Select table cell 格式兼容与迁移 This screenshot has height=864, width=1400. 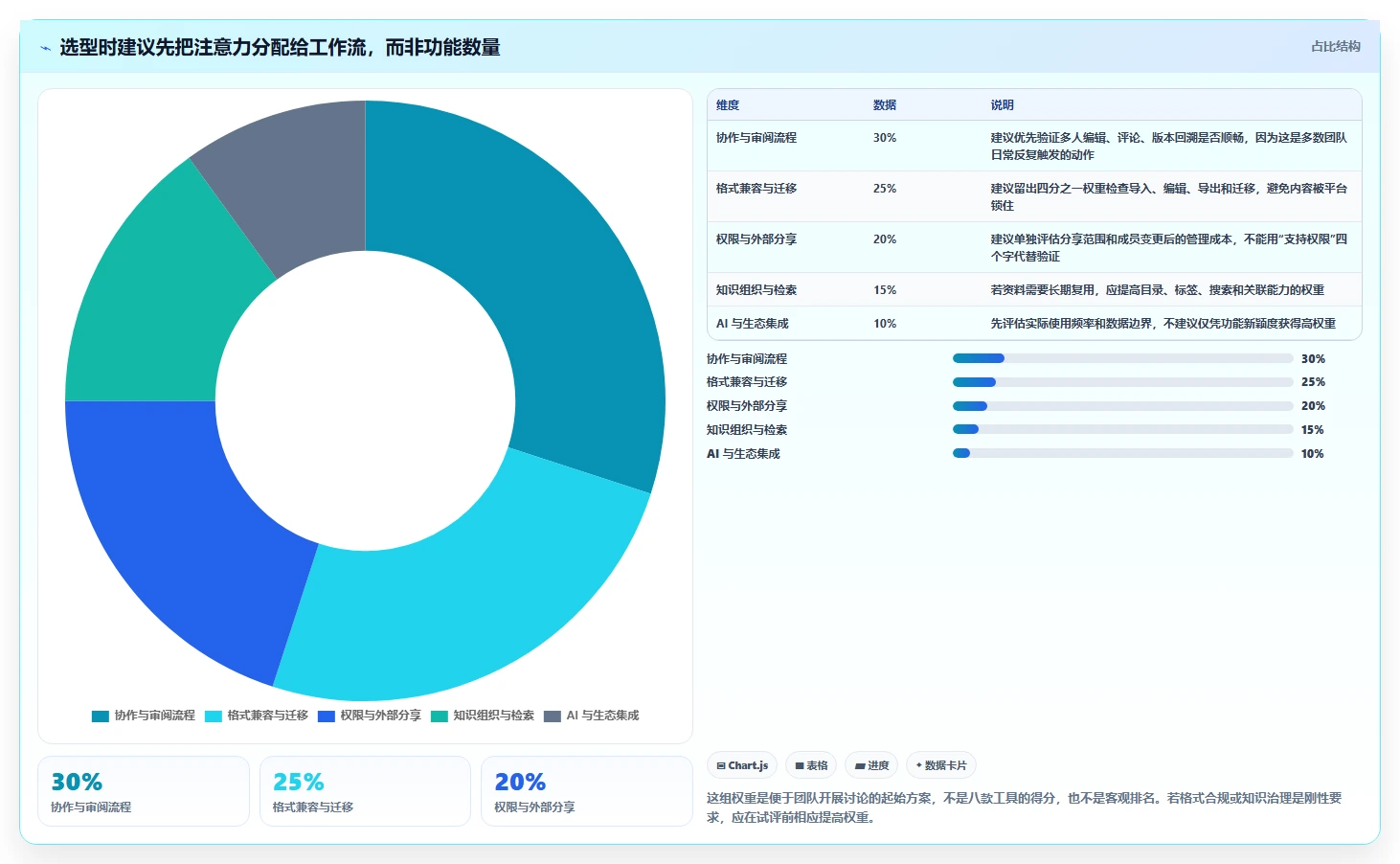click(x=756, y=189)
